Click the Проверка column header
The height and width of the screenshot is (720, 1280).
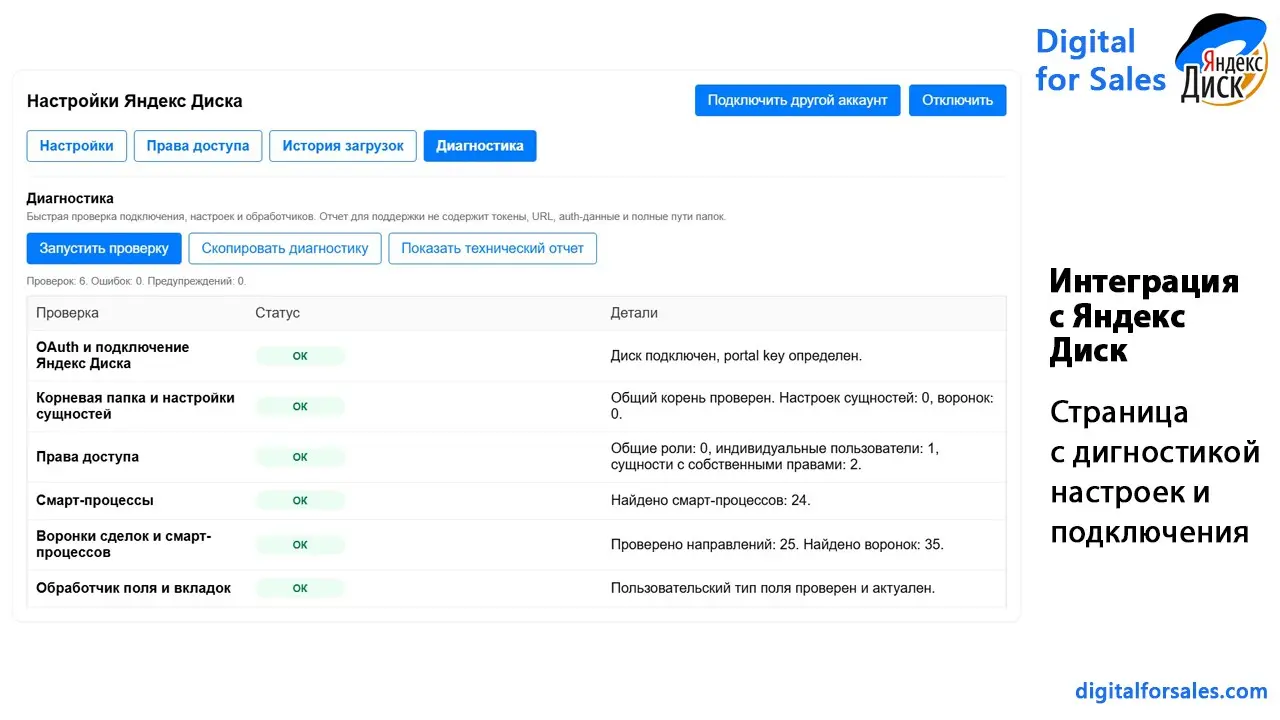pyautogui.click(x=68, y=313)
